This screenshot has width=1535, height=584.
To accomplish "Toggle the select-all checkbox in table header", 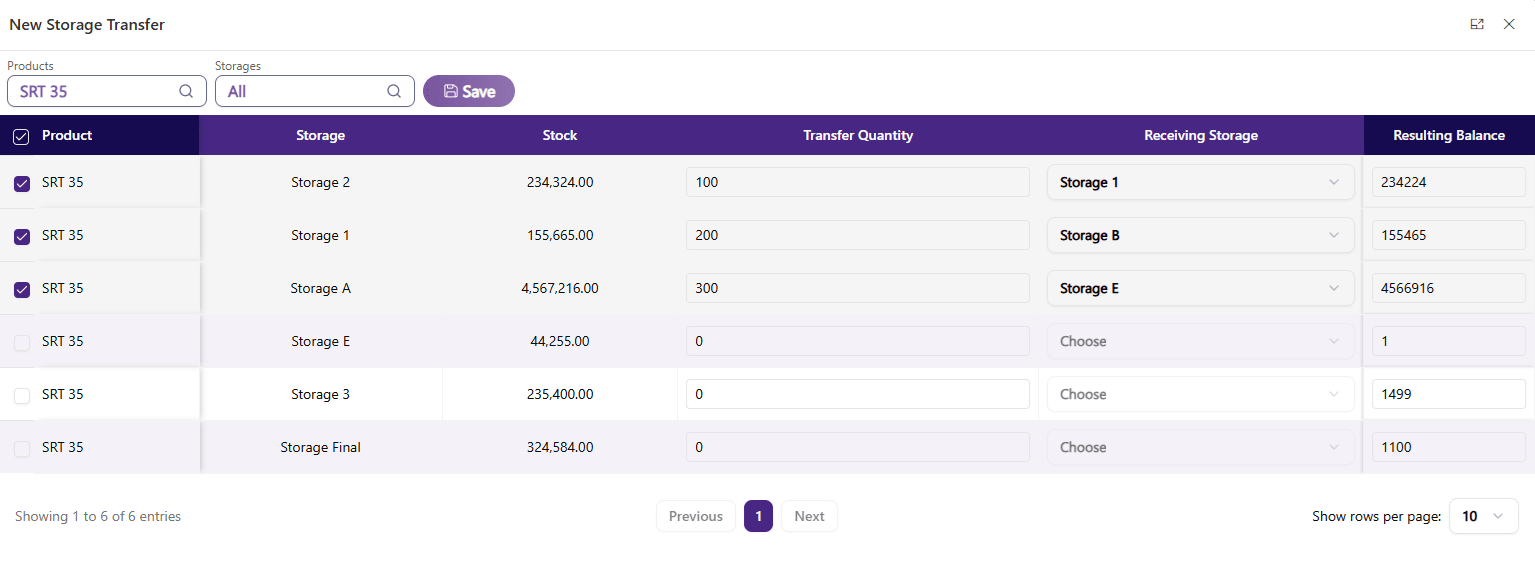I will click(x=21, y=136).
